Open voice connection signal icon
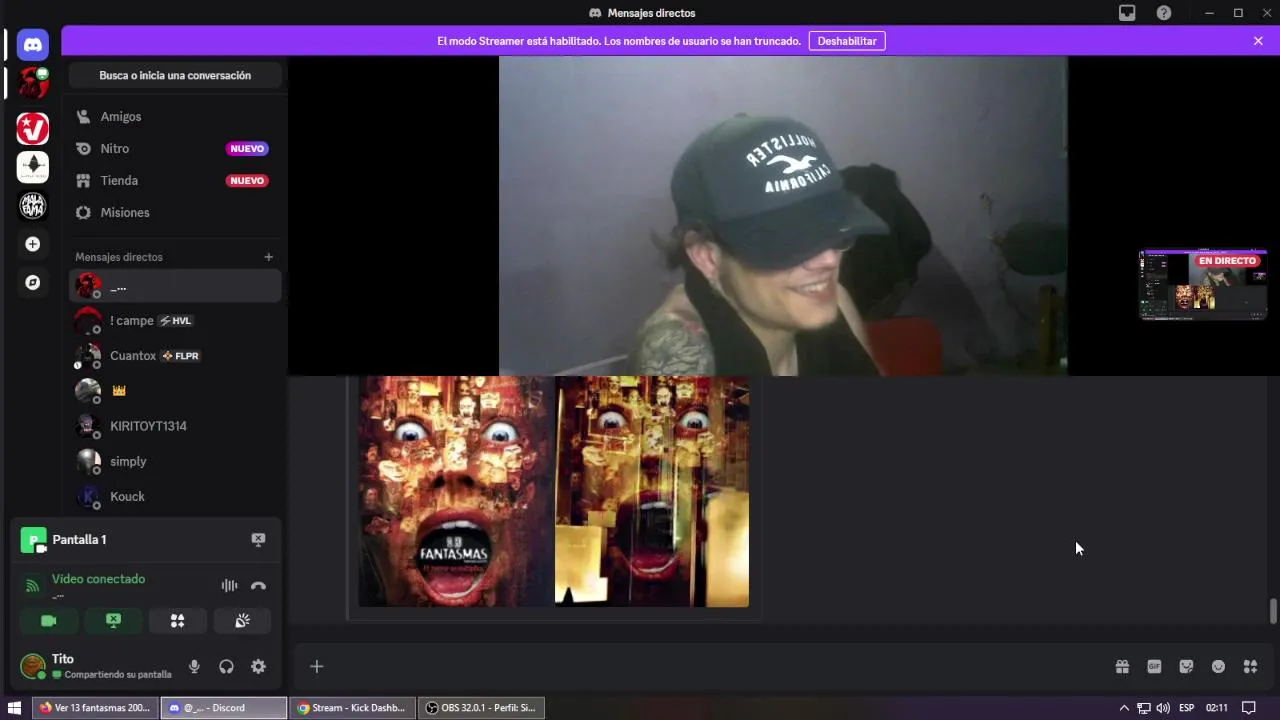Image resolution: width=1280 pixels, height=720 pixels. [x=33, y=586]
